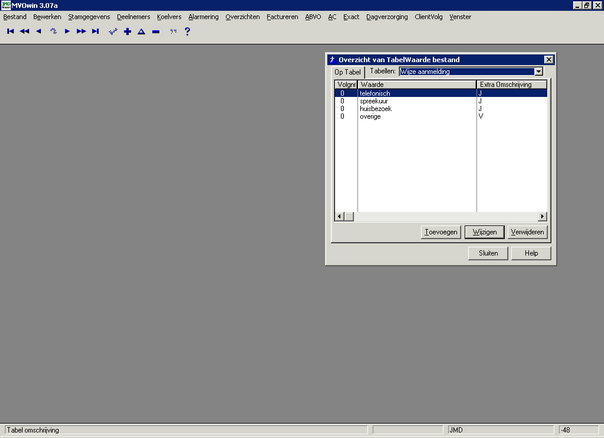Viewport: 604px width, 438px height.
Task: Click the Waarde column header
Action: tap(417, 84)
